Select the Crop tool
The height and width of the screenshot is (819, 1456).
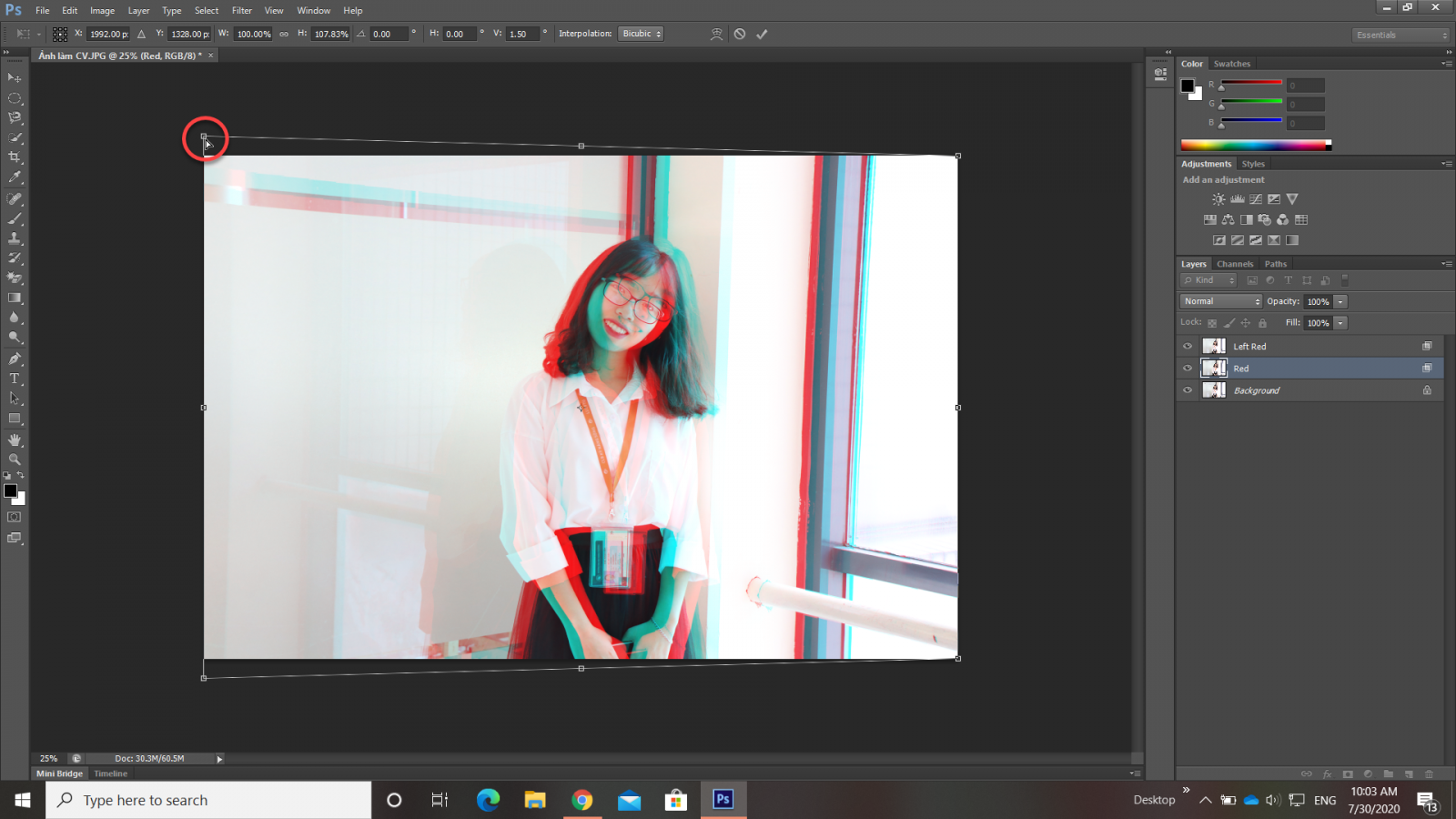pyautogui.click(x=15, y=157)
